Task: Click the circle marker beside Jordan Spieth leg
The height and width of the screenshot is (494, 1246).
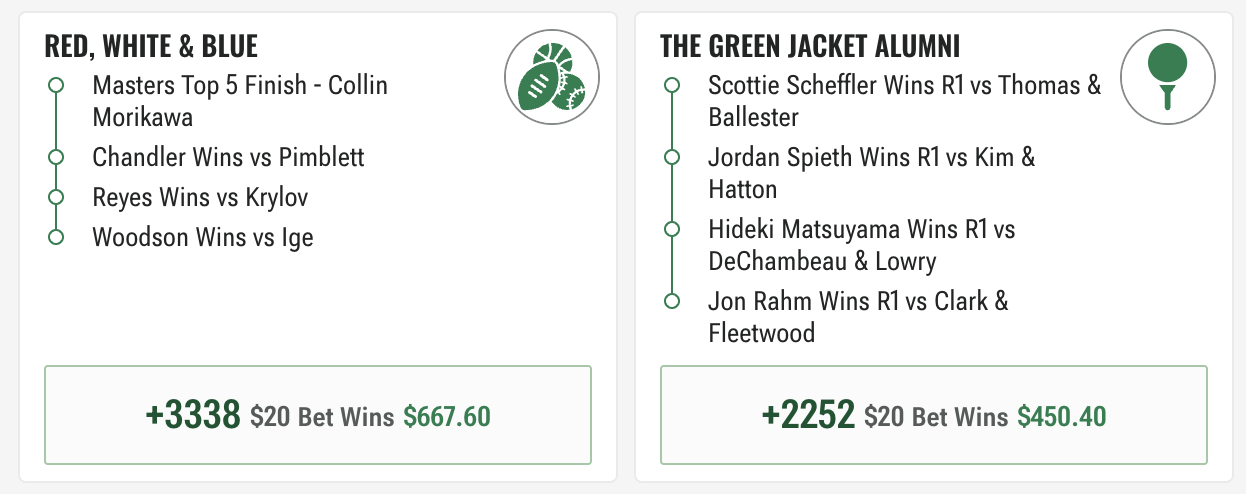Action: [x=672, y=157]
